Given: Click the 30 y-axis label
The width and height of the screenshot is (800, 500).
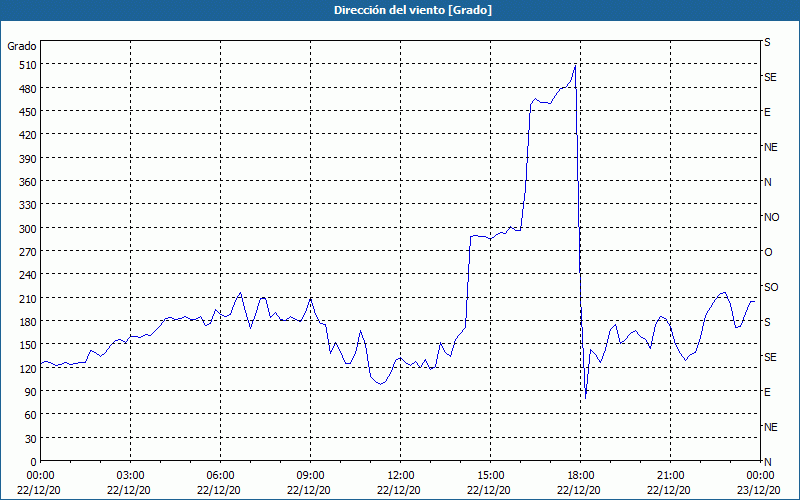Looking at the screenshot, I should (30, 439).
